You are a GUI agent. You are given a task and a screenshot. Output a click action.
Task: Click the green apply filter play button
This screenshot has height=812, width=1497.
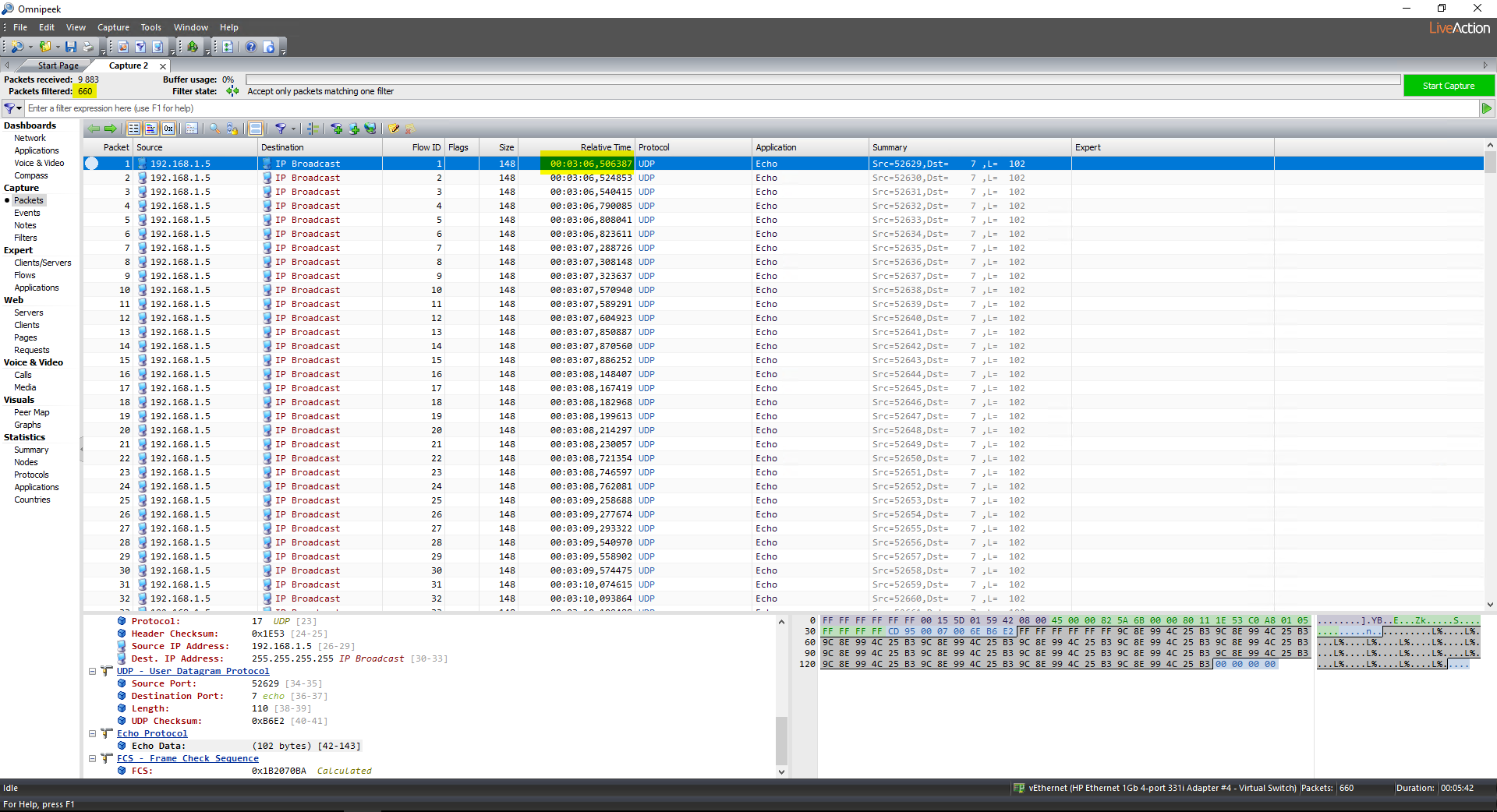tap(1487, 108)
